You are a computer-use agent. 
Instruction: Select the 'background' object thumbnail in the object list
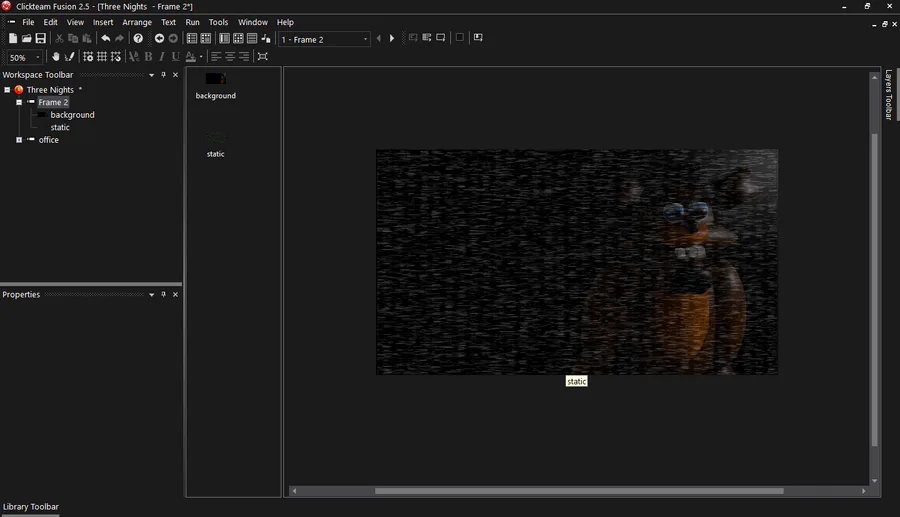click(x=215, y=79)
